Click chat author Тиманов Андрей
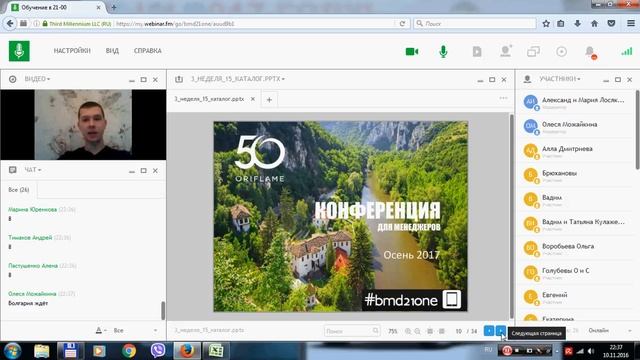The image size is (640, 360). click(30, 238)
